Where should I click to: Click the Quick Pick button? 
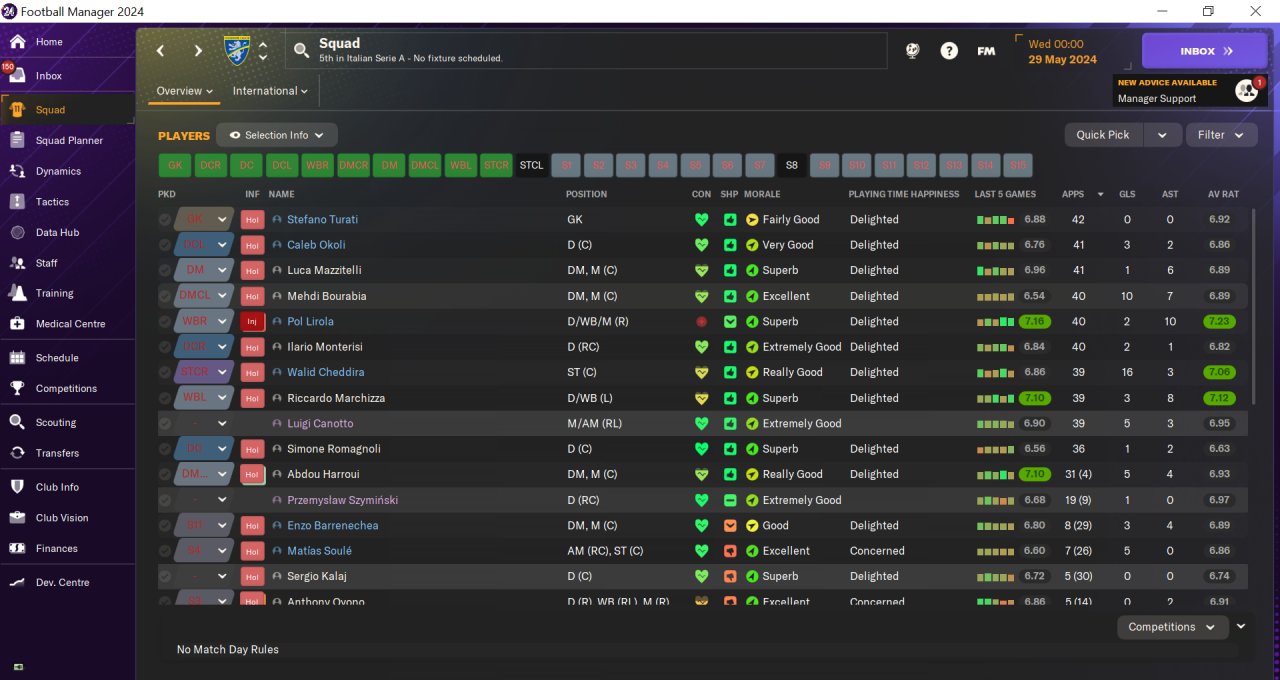(1104, 135)
